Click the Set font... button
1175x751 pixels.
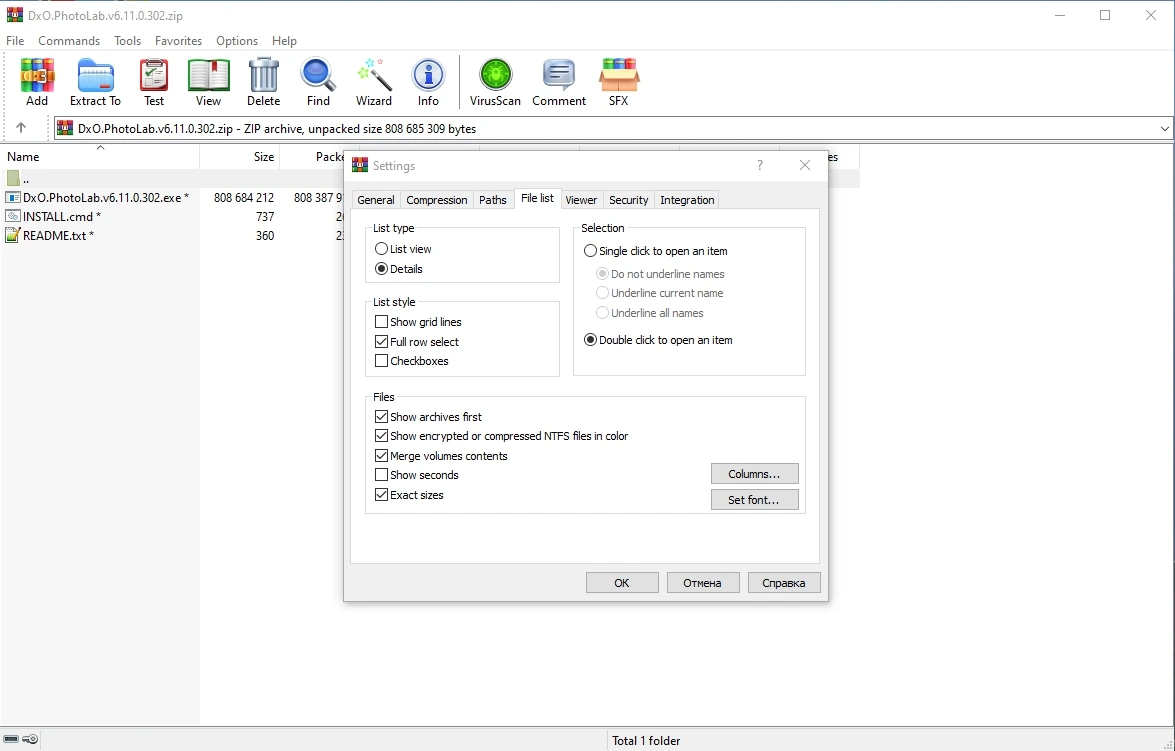point(754,500)
